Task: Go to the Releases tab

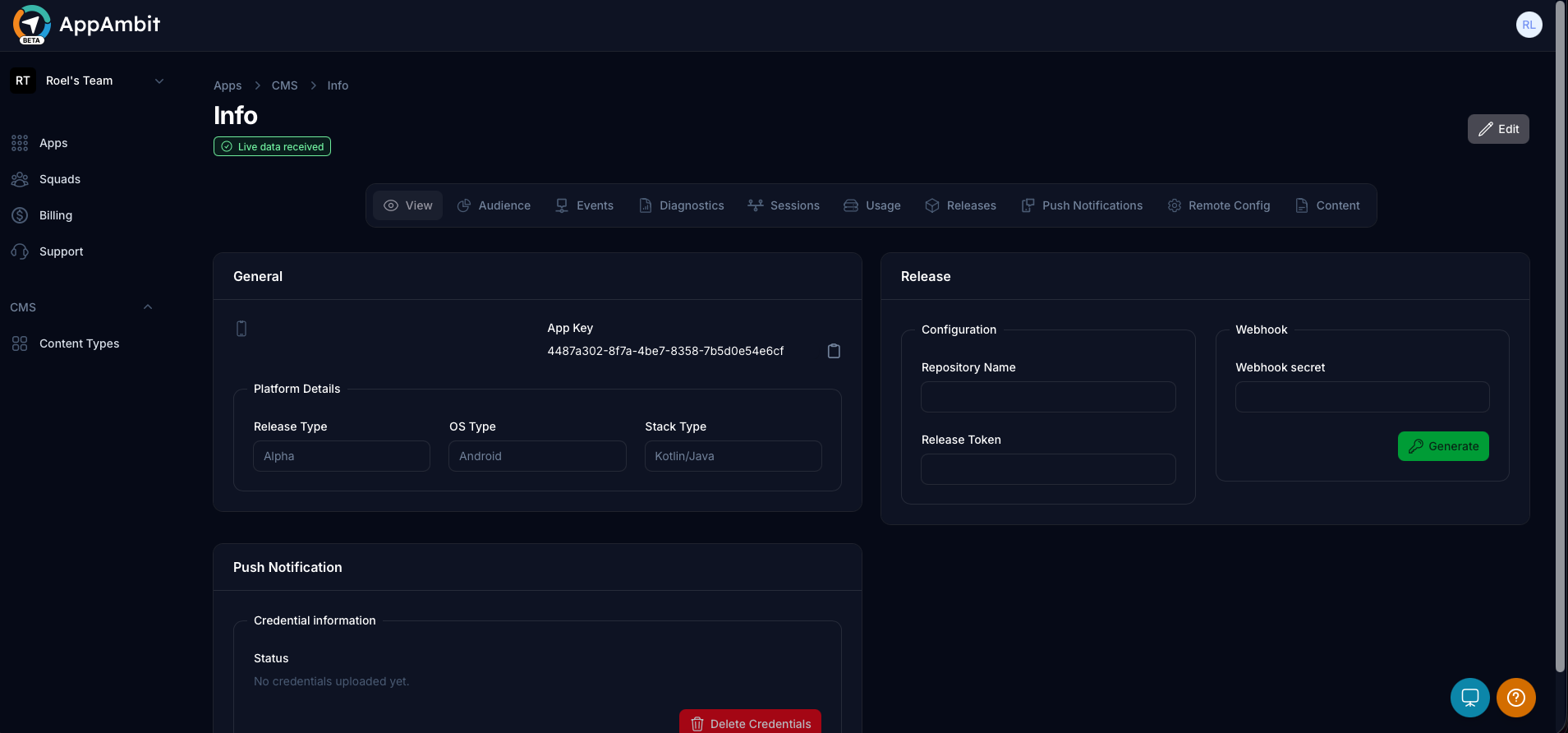Action: [960, 205]
